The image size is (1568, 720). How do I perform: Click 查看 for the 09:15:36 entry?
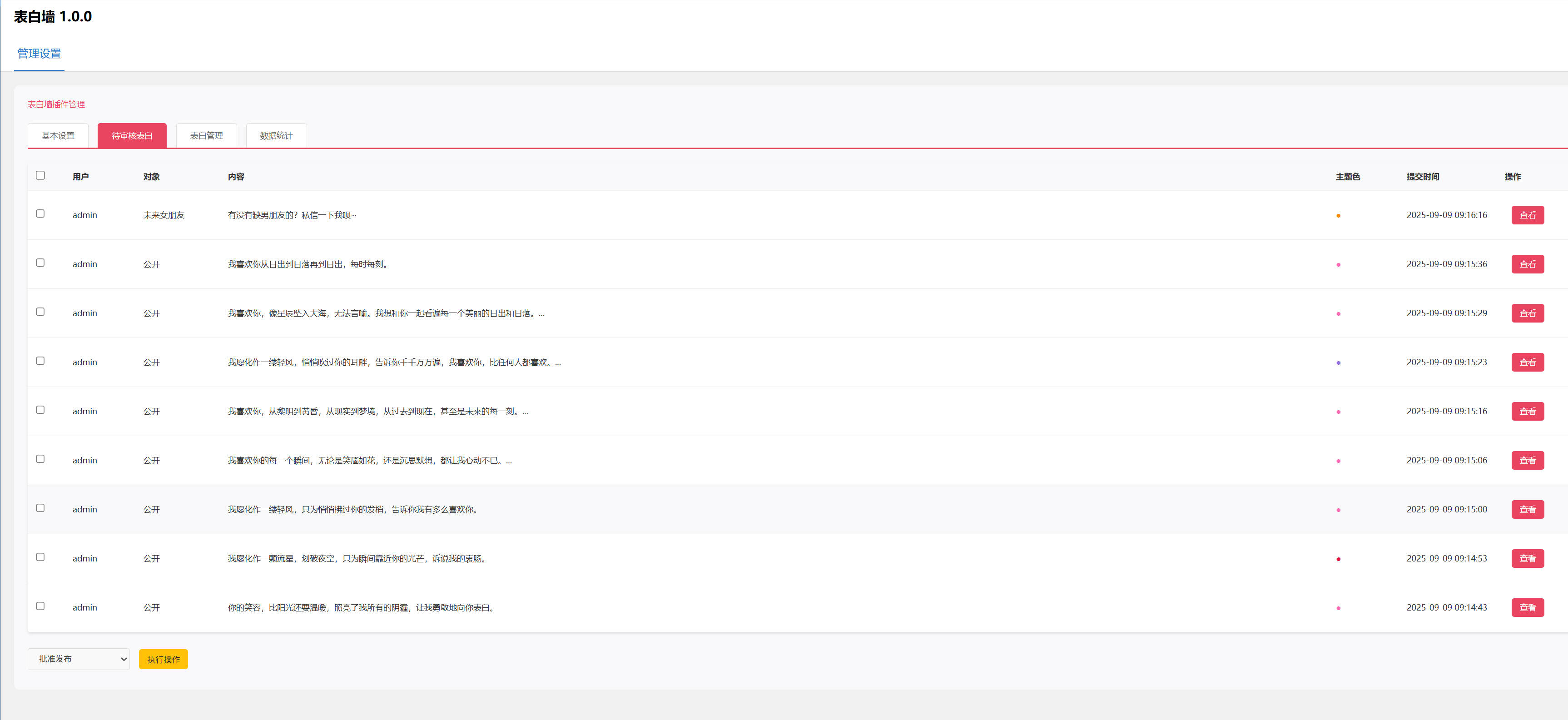pos(1527,264)
